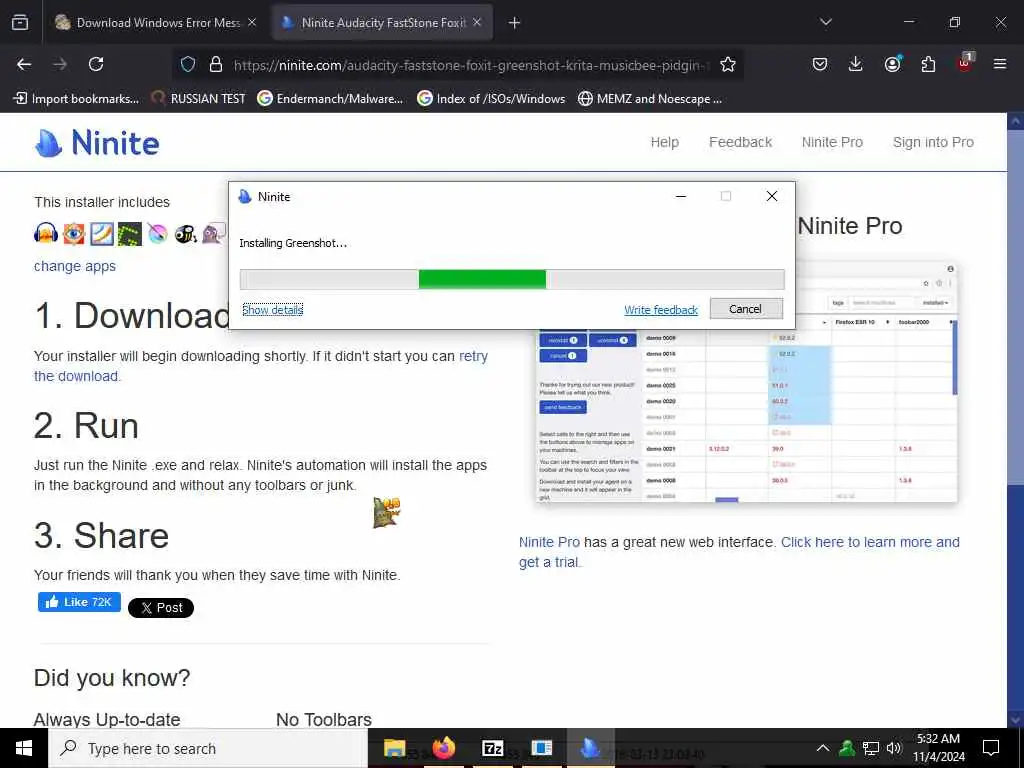Open the list all tabs dropdown
Screen dimensions: 1024x768
pyautogui.click(x=825, y=22)
